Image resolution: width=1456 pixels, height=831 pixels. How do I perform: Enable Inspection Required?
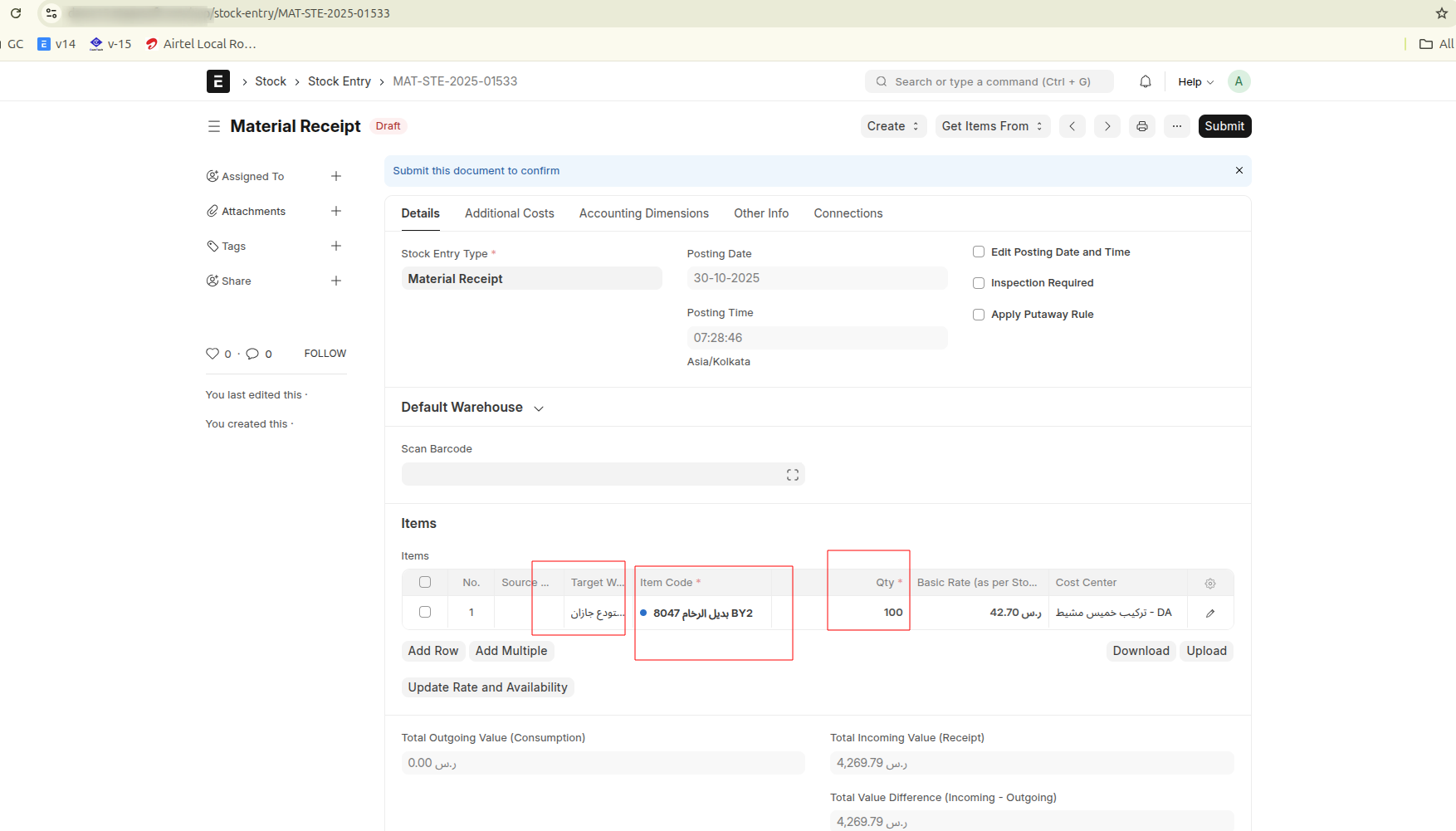[x=978, y=282]
